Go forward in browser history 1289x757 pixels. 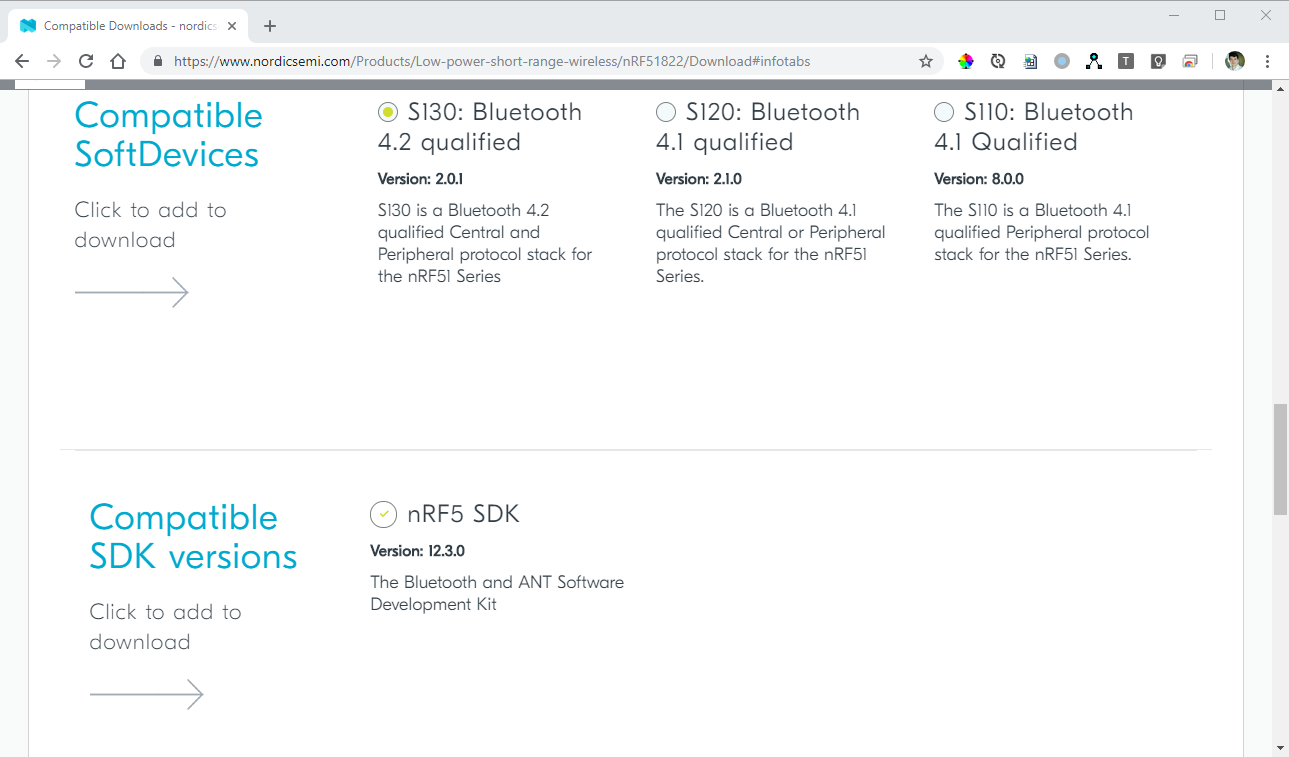tap(54, 61)
